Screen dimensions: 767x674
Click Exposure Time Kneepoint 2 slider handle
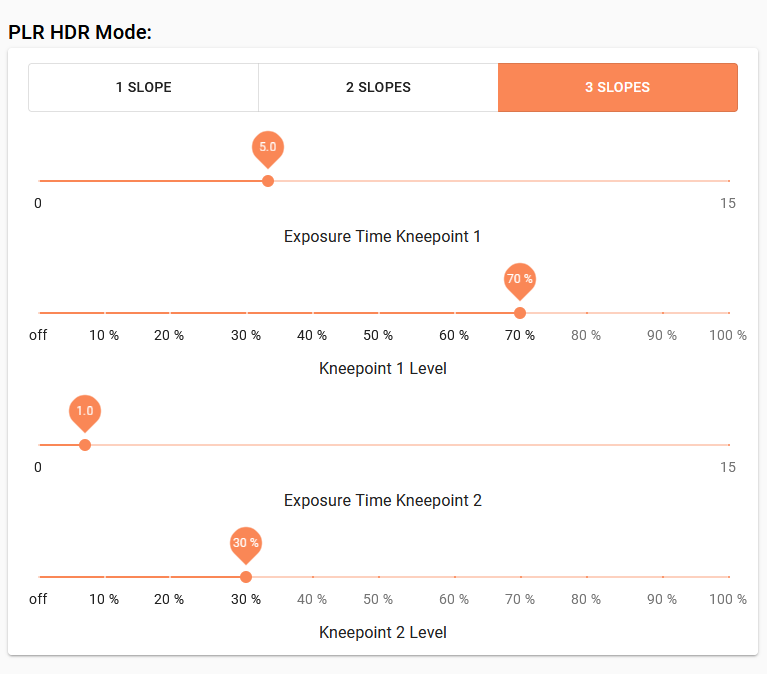coord(85,445)
